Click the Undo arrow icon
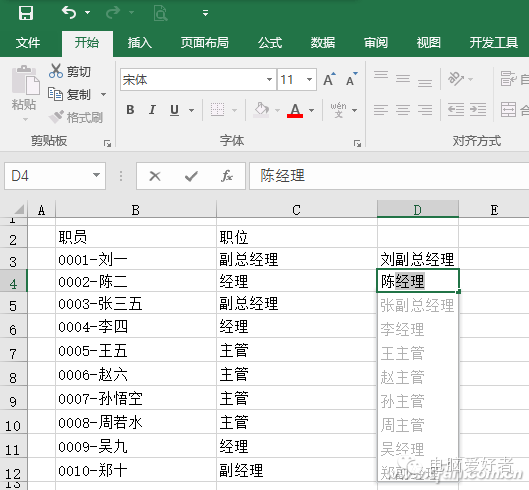 click(x=69, y=12)
